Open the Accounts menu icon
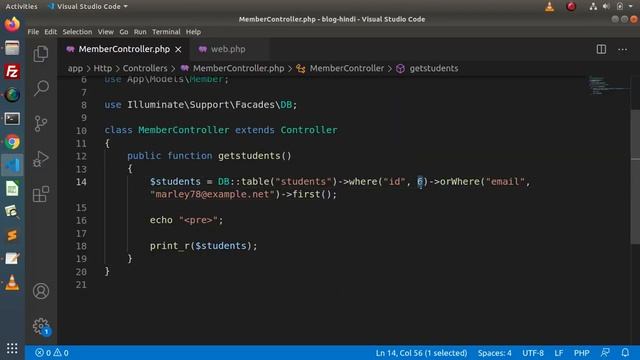Image resolution: width=640 pixels, height=360 pixels. (41, 291)
